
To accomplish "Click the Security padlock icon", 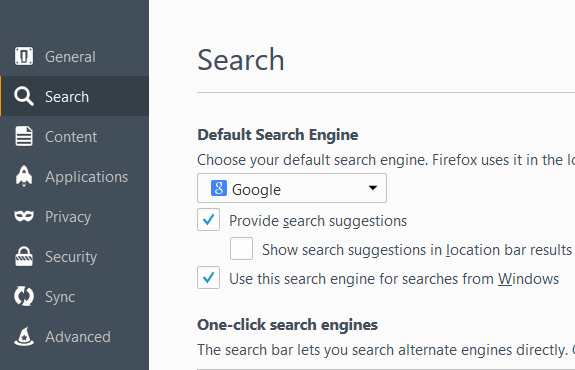I will click(x=24, y=256).
